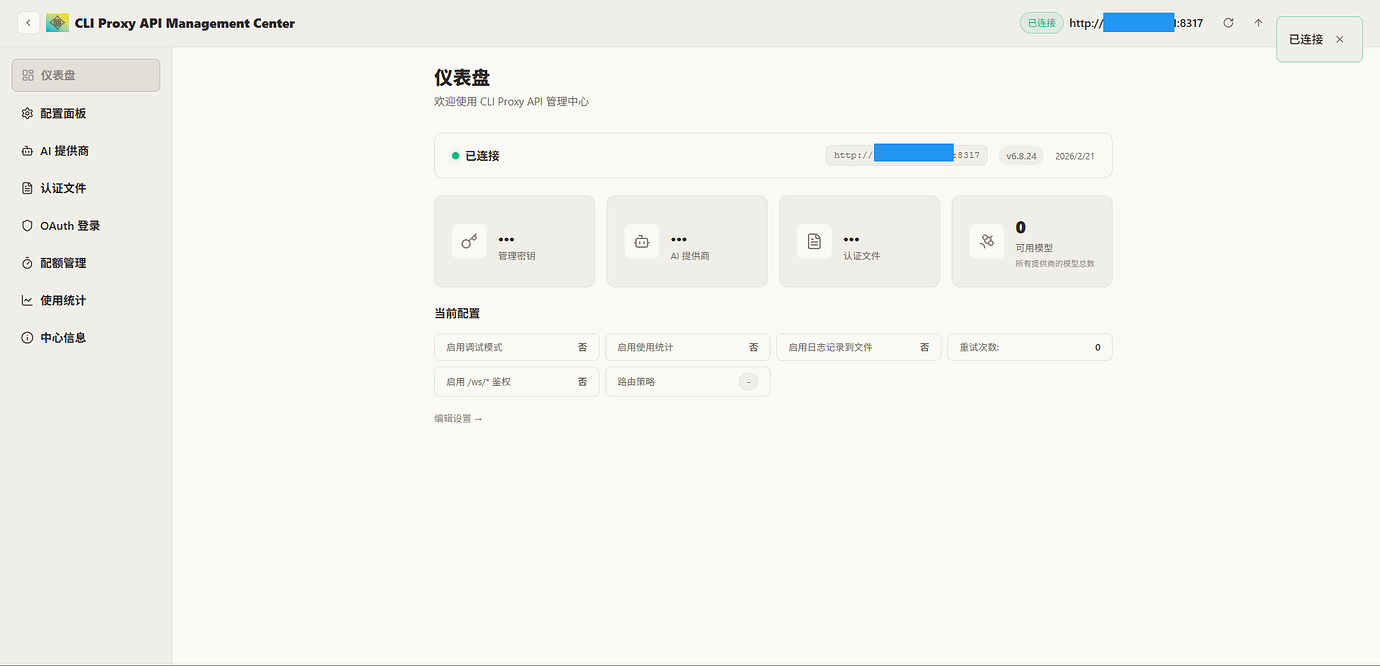The height and width of the screenshot is (666, 1380).
Task: Click the 仪表盘 grid icon in the sidebar
Action: [28, 75]
